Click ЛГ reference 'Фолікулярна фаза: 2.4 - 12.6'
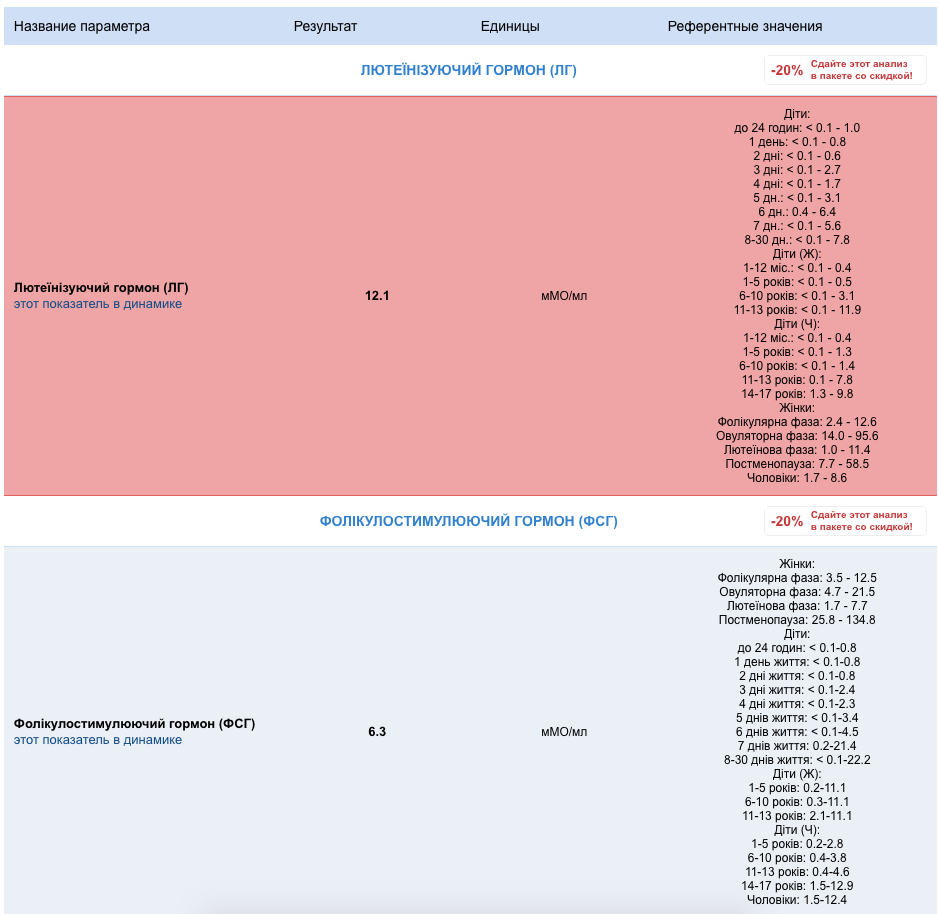The height and width of the screenshot is (914, 939). click(x=797, y=422)
